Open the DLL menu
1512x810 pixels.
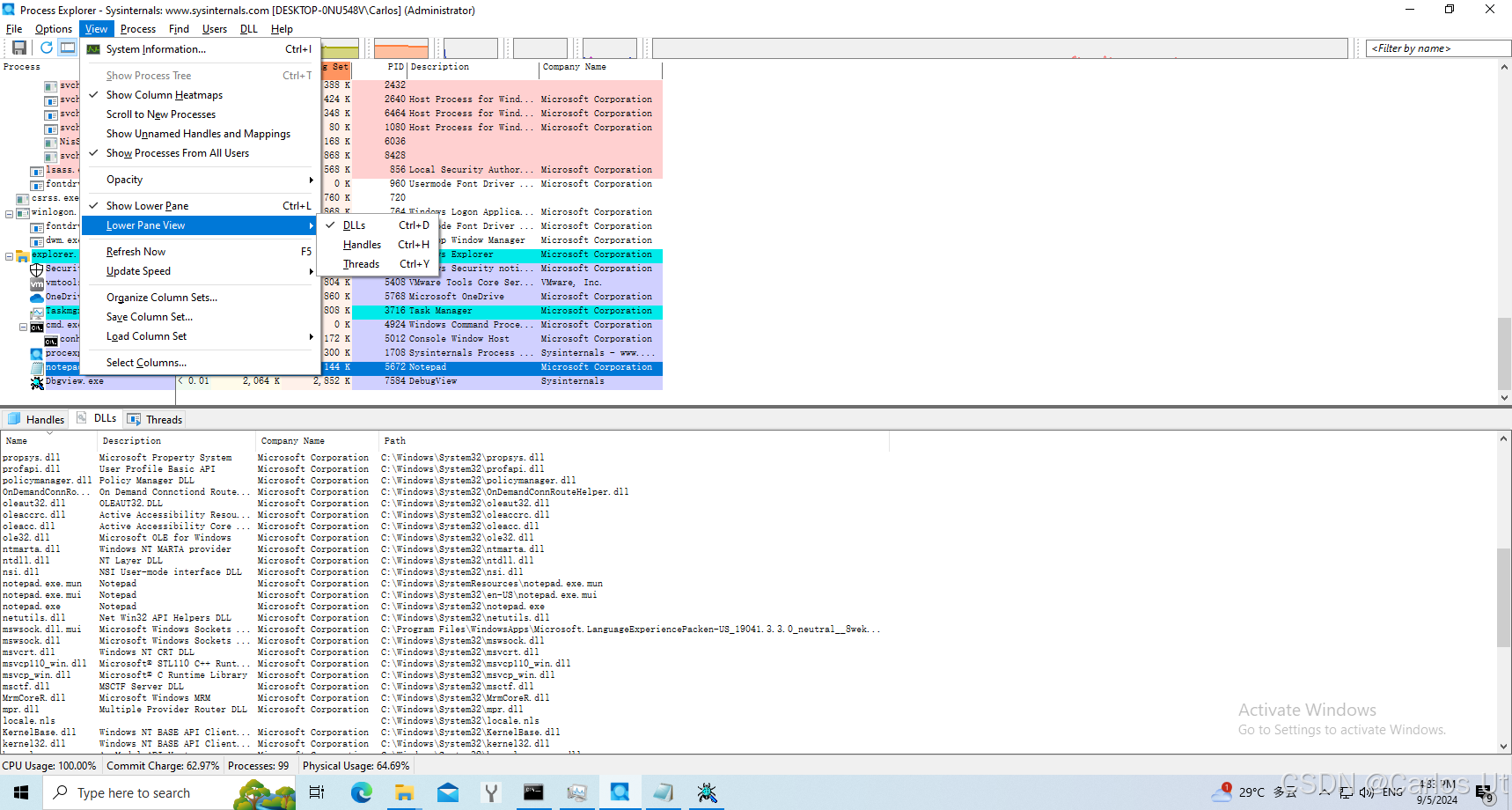click(249, 29)
